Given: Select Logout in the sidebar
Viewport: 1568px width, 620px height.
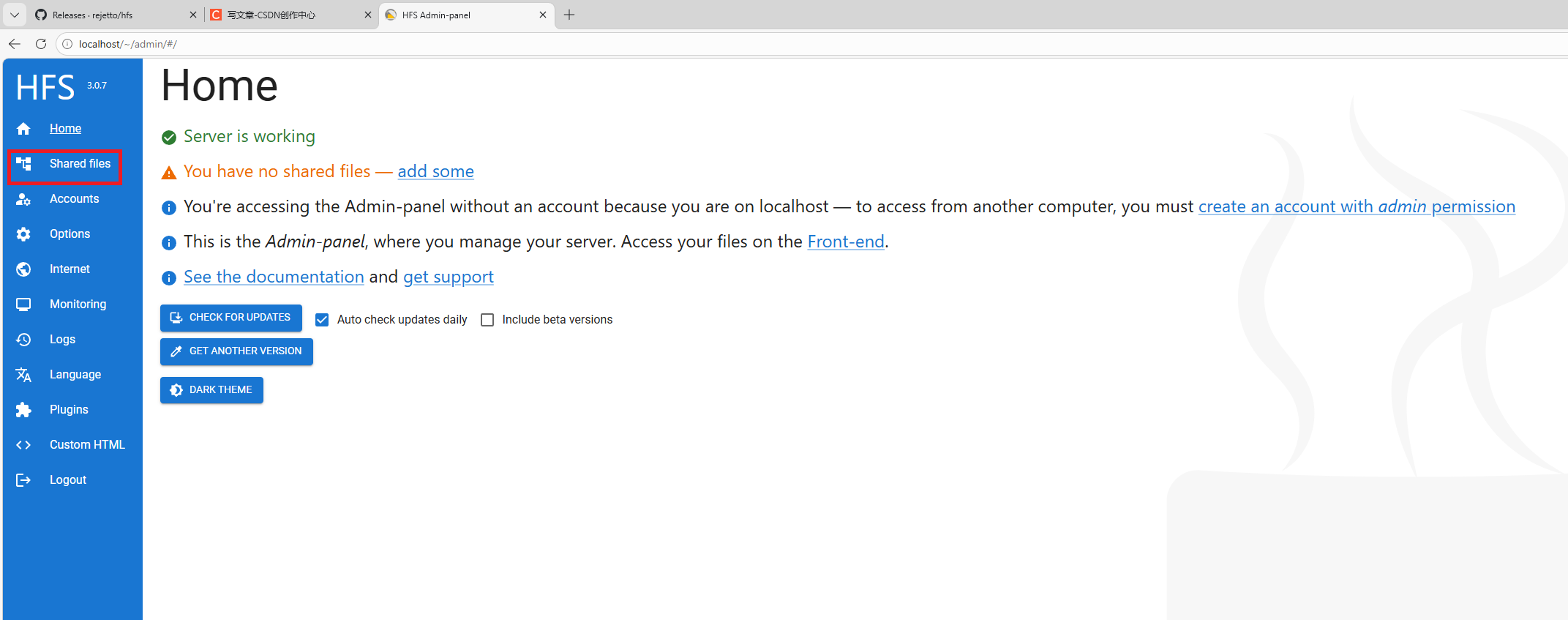Looking at the screenshot, I should point(68,480).
